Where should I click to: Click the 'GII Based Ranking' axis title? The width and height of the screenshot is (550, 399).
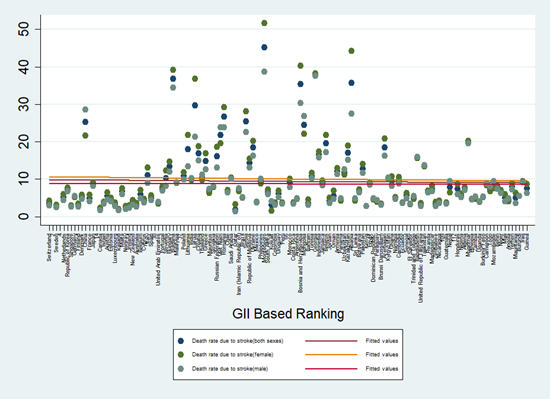(288, 314)
